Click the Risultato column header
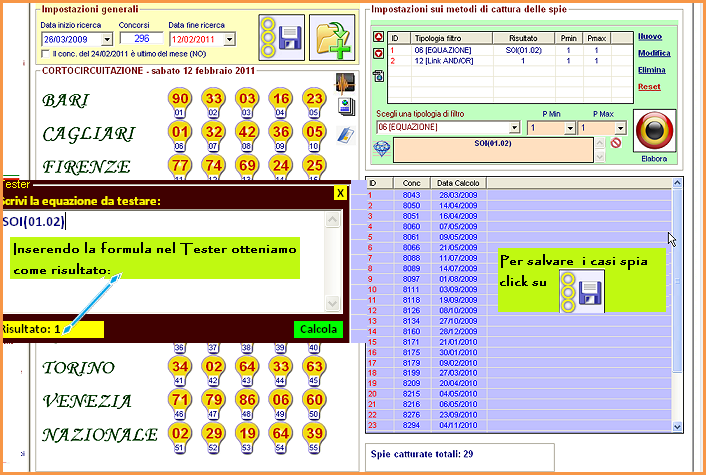Viewport: 706px width, 475px height. 524,38
